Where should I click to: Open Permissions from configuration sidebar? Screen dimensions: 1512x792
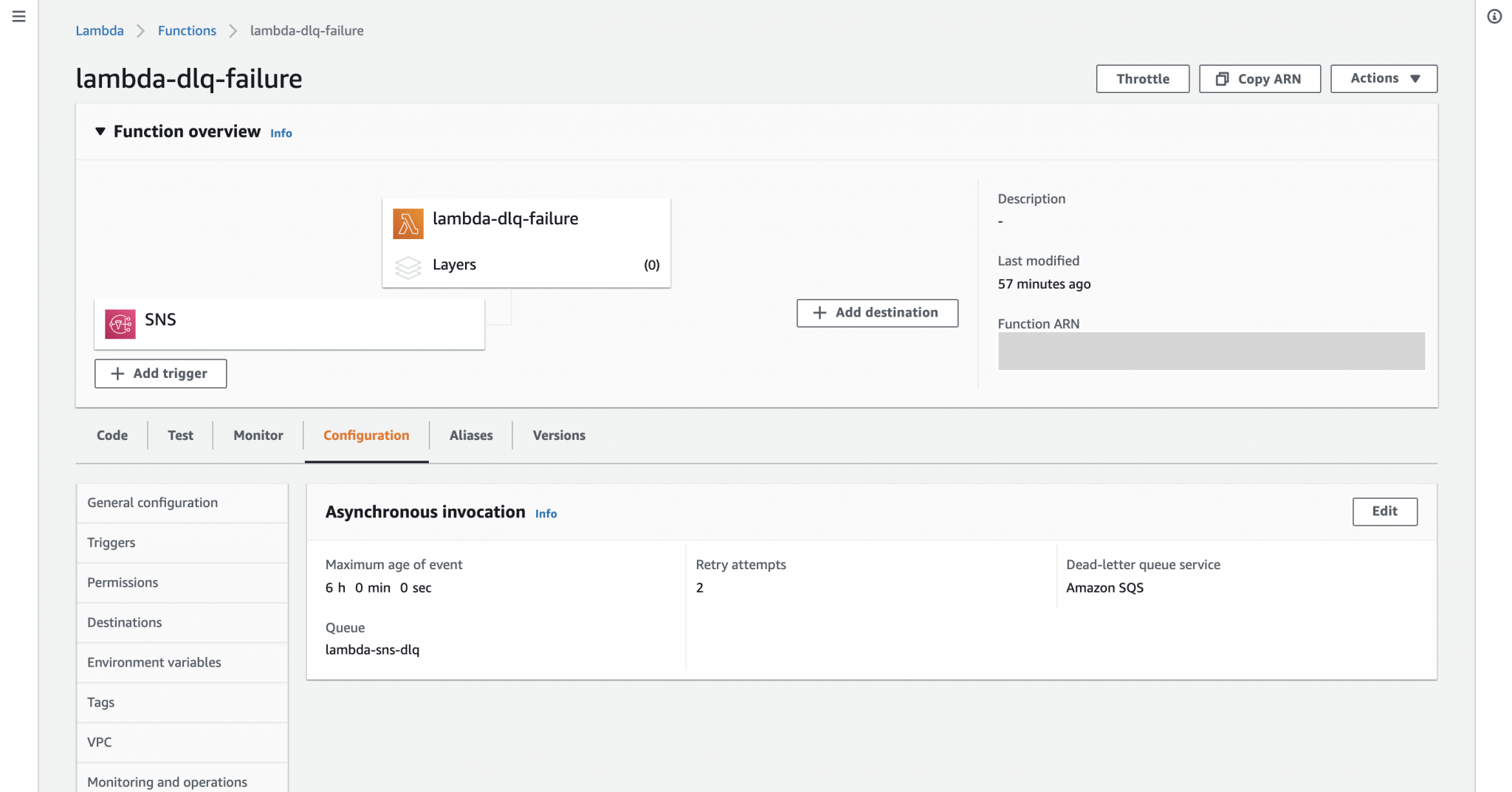pos(123,582)
